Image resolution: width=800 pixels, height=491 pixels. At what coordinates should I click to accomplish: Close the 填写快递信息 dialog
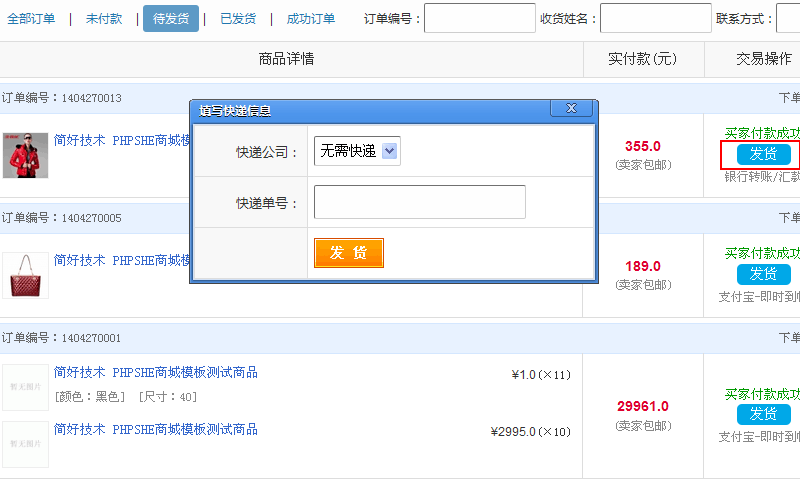click(x=571, y=109)
